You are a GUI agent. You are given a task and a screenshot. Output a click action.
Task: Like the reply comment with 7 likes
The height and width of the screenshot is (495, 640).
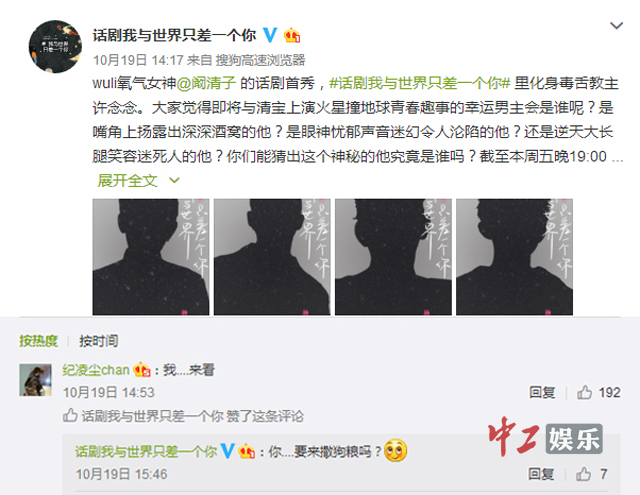591,474
